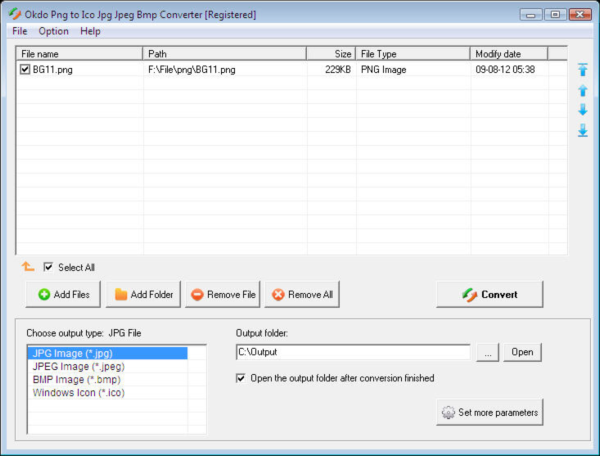Sort list by File Type column header
The width and height of the screenshot is (600, 456).
pos(413,54)
